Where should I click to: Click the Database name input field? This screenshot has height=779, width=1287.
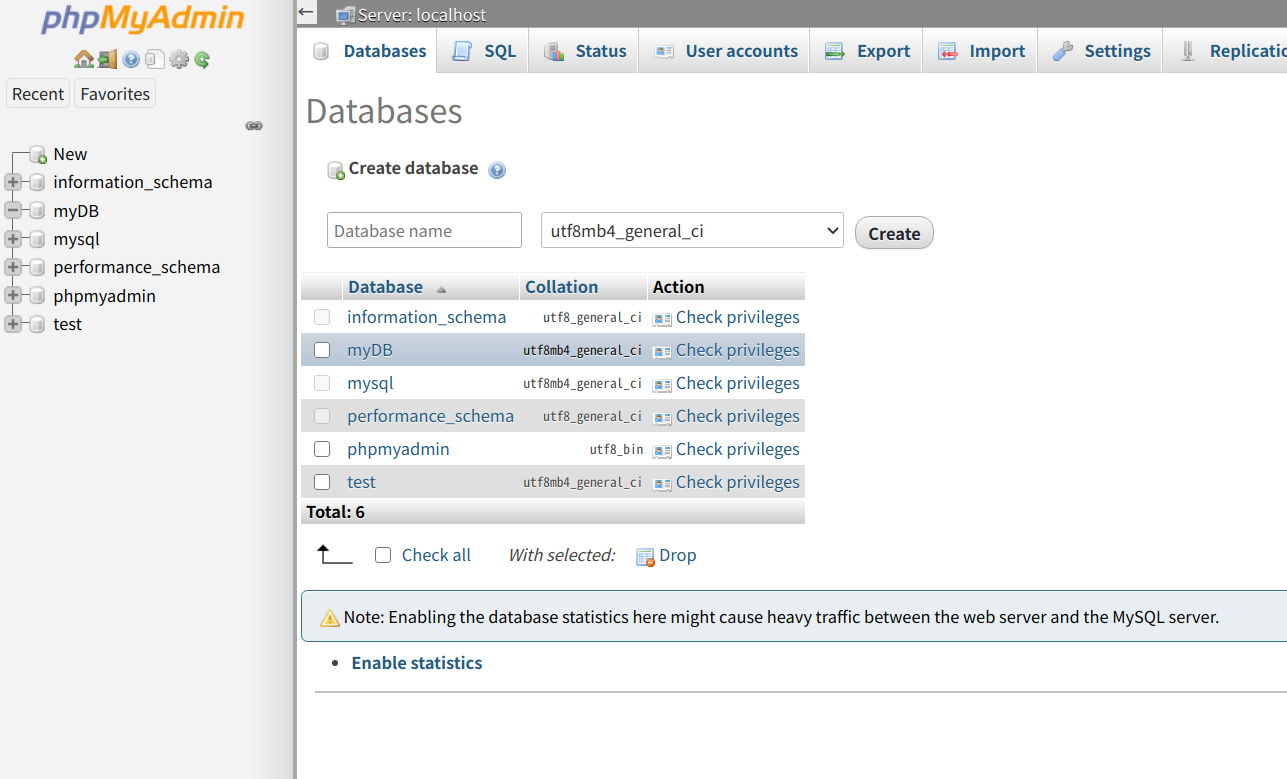424,230
